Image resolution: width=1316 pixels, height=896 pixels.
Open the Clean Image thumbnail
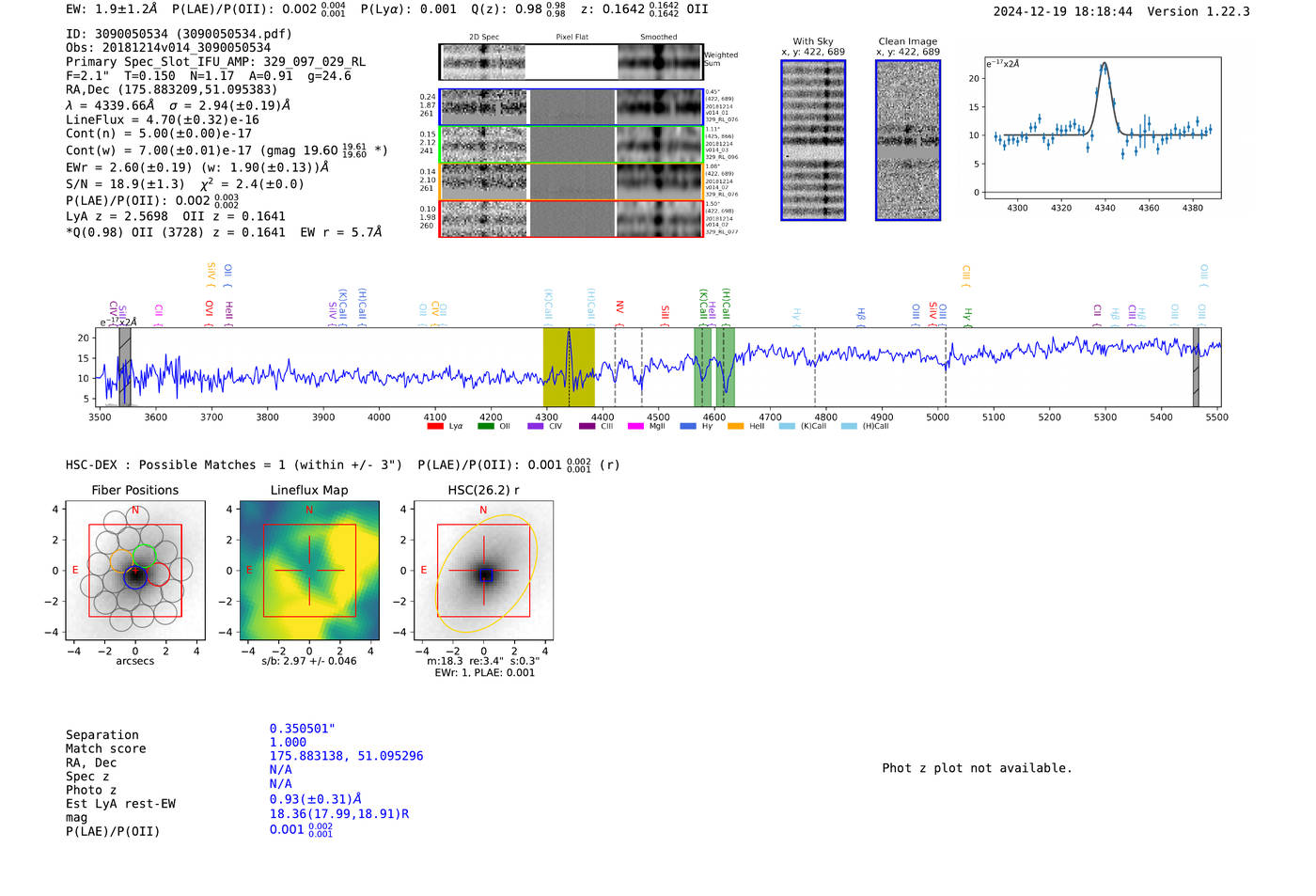[908, 140]
